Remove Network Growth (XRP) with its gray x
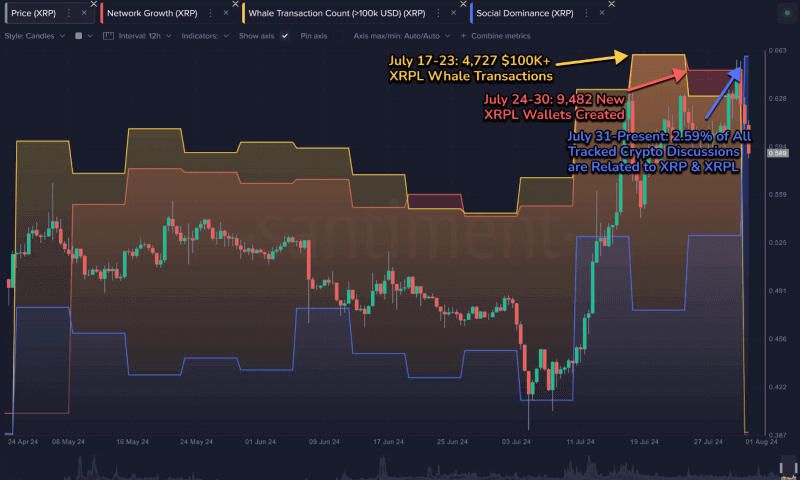 (226, 13)
